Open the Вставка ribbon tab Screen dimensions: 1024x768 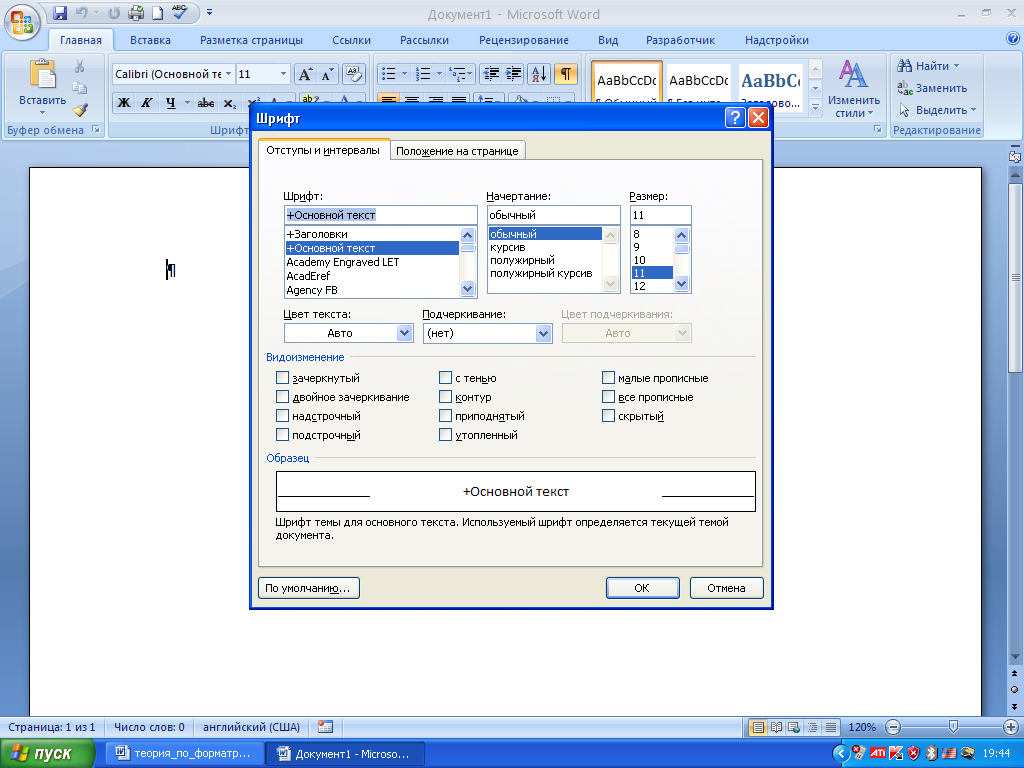click(150, 40)
